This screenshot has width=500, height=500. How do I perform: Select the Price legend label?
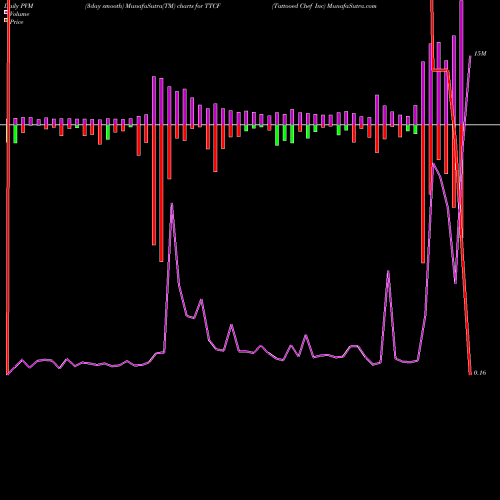tap(16, 22)
